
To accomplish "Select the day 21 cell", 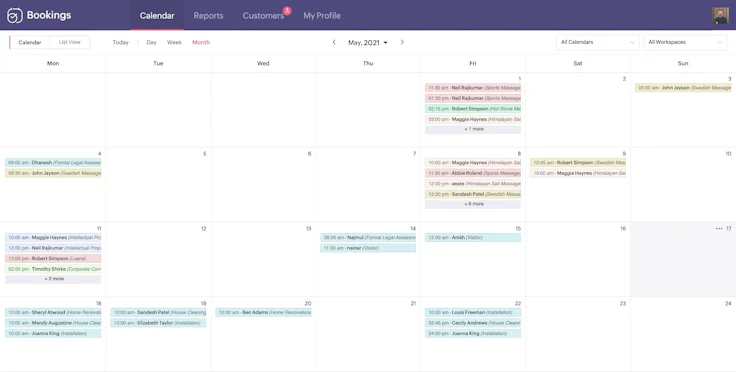I will pos(368,334).
